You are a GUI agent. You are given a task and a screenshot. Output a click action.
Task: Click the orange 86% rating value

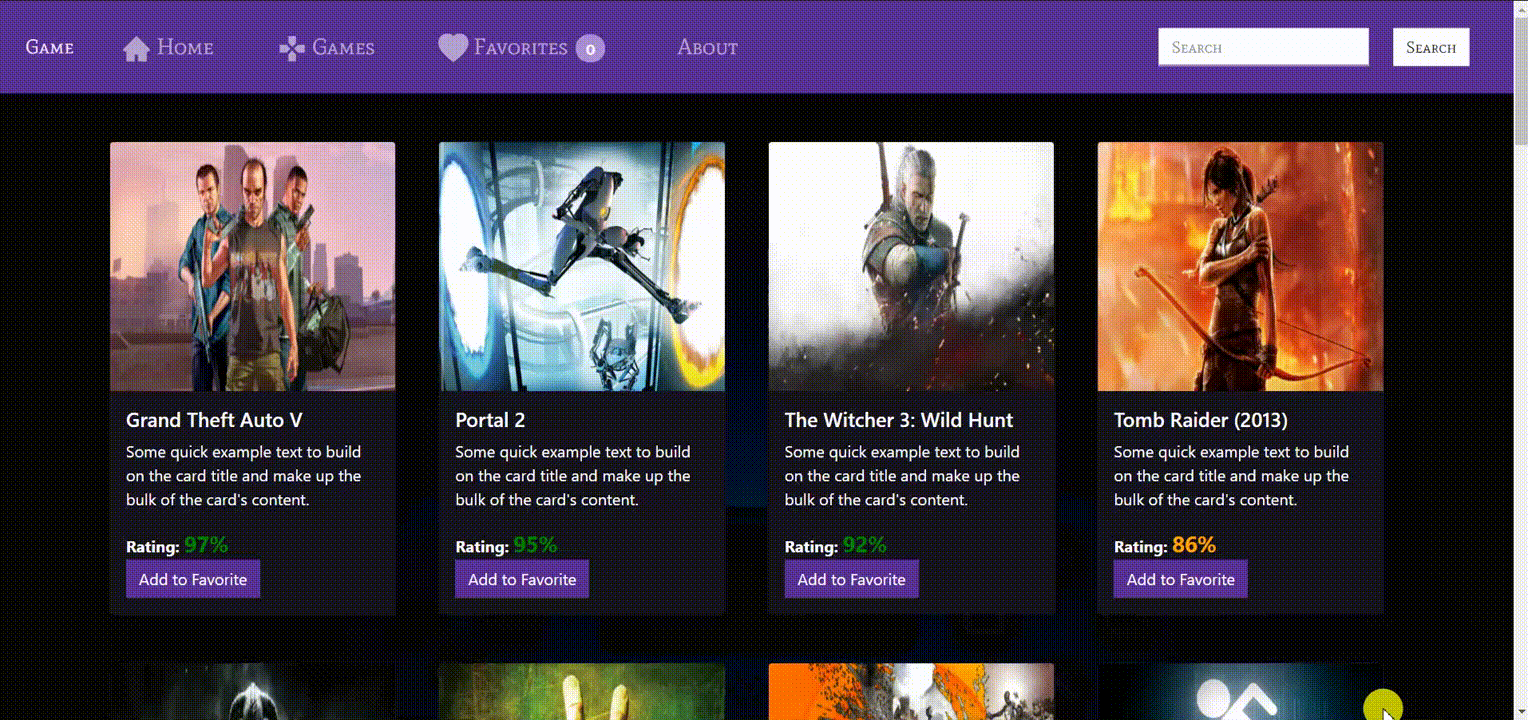[1194, 545]
